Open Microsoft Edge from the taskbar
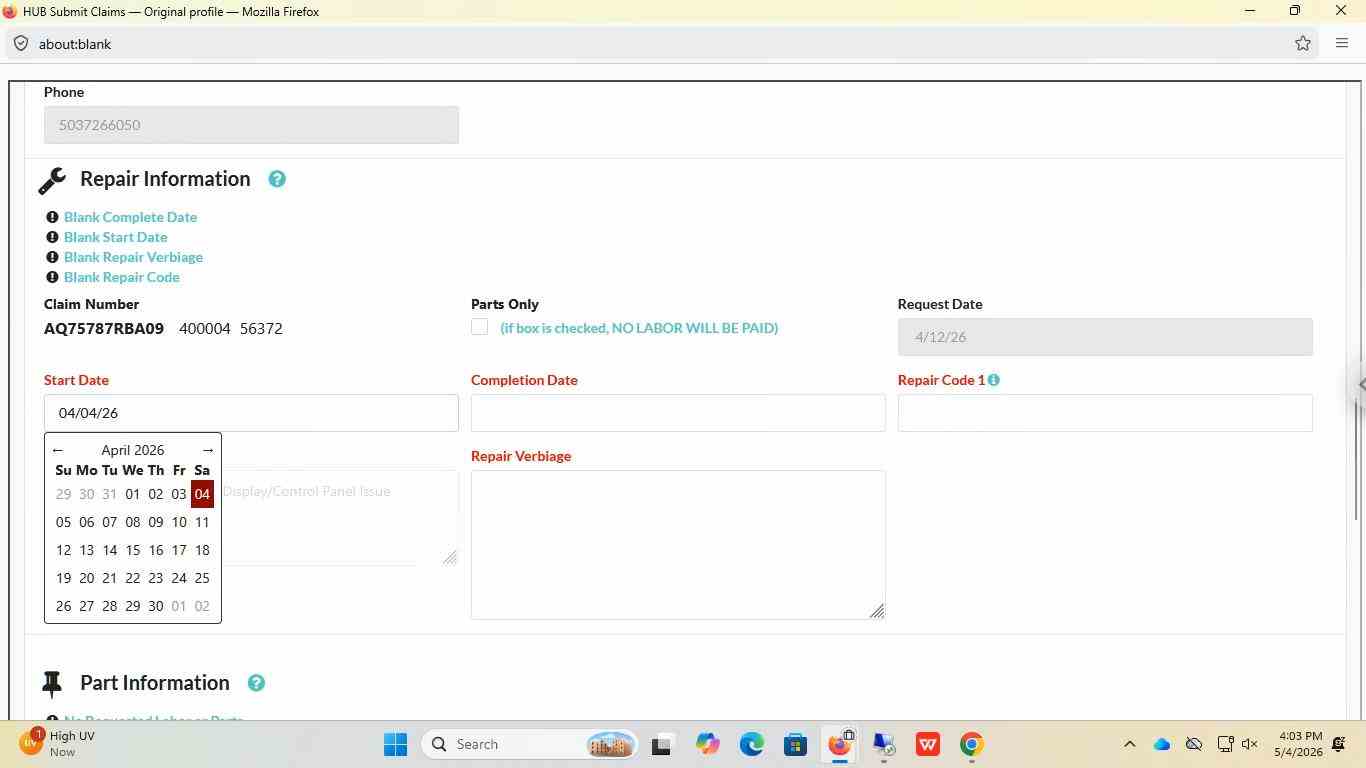Image resolution: width=1366 pixels, height=768 pixels. pos(751,744)
